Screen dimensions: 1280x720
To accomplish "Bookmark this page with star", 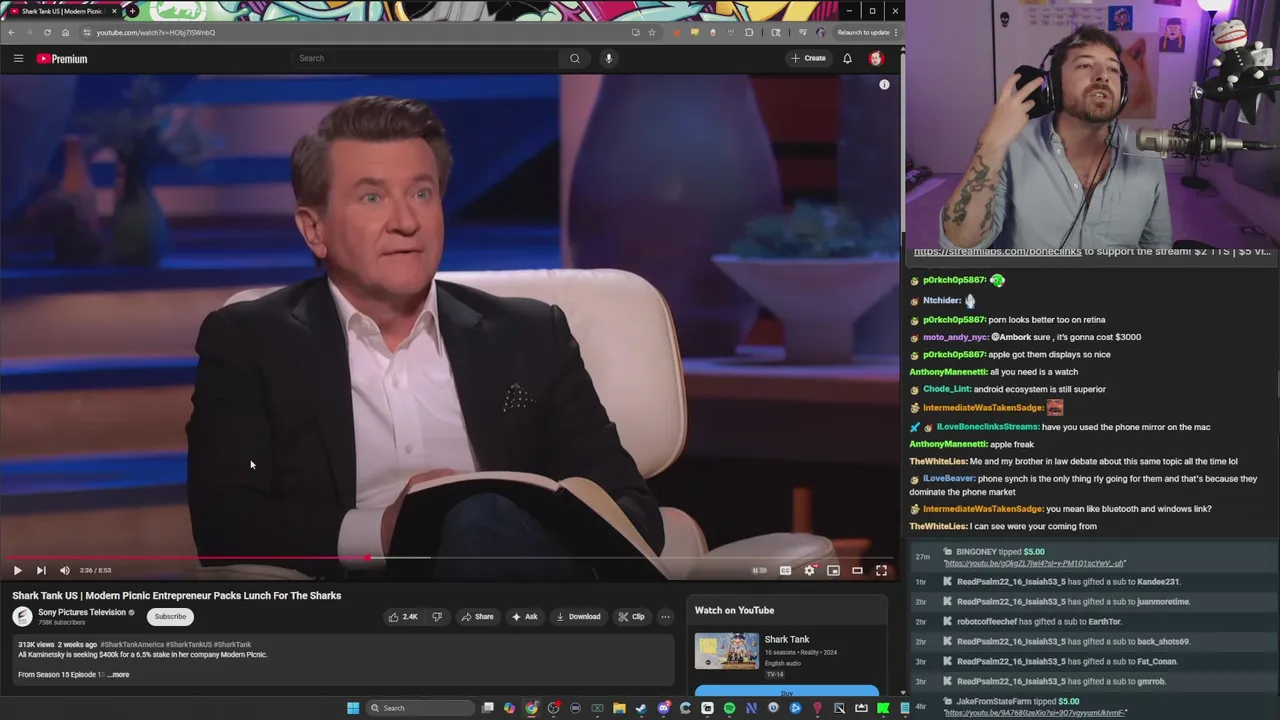I will coord(652,32).
